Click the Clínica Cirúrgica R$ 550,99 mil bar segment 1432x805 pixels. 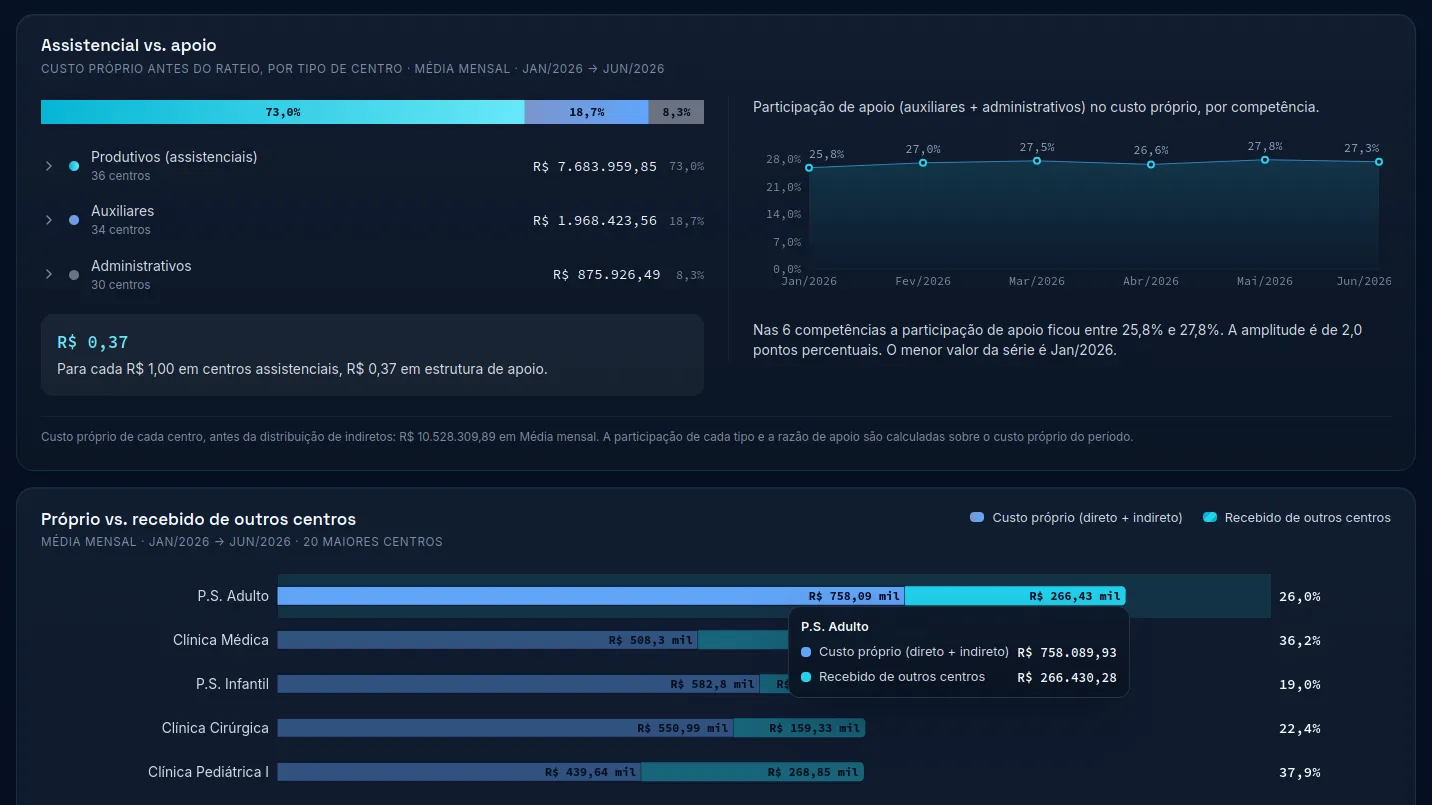click(x=506, y=728)
